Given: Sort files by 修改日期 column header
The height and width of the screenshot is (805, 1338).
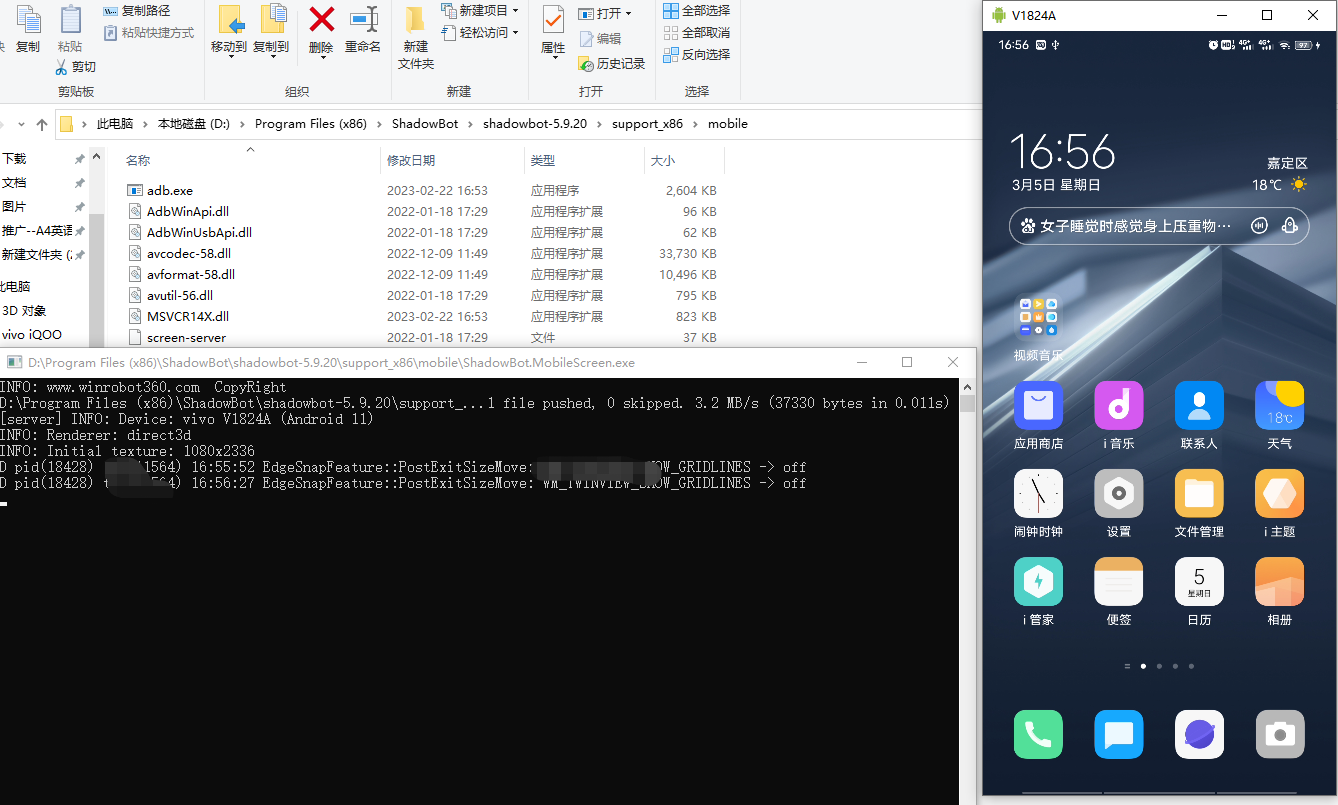Looking at the screenshot, I should [411, 160].
